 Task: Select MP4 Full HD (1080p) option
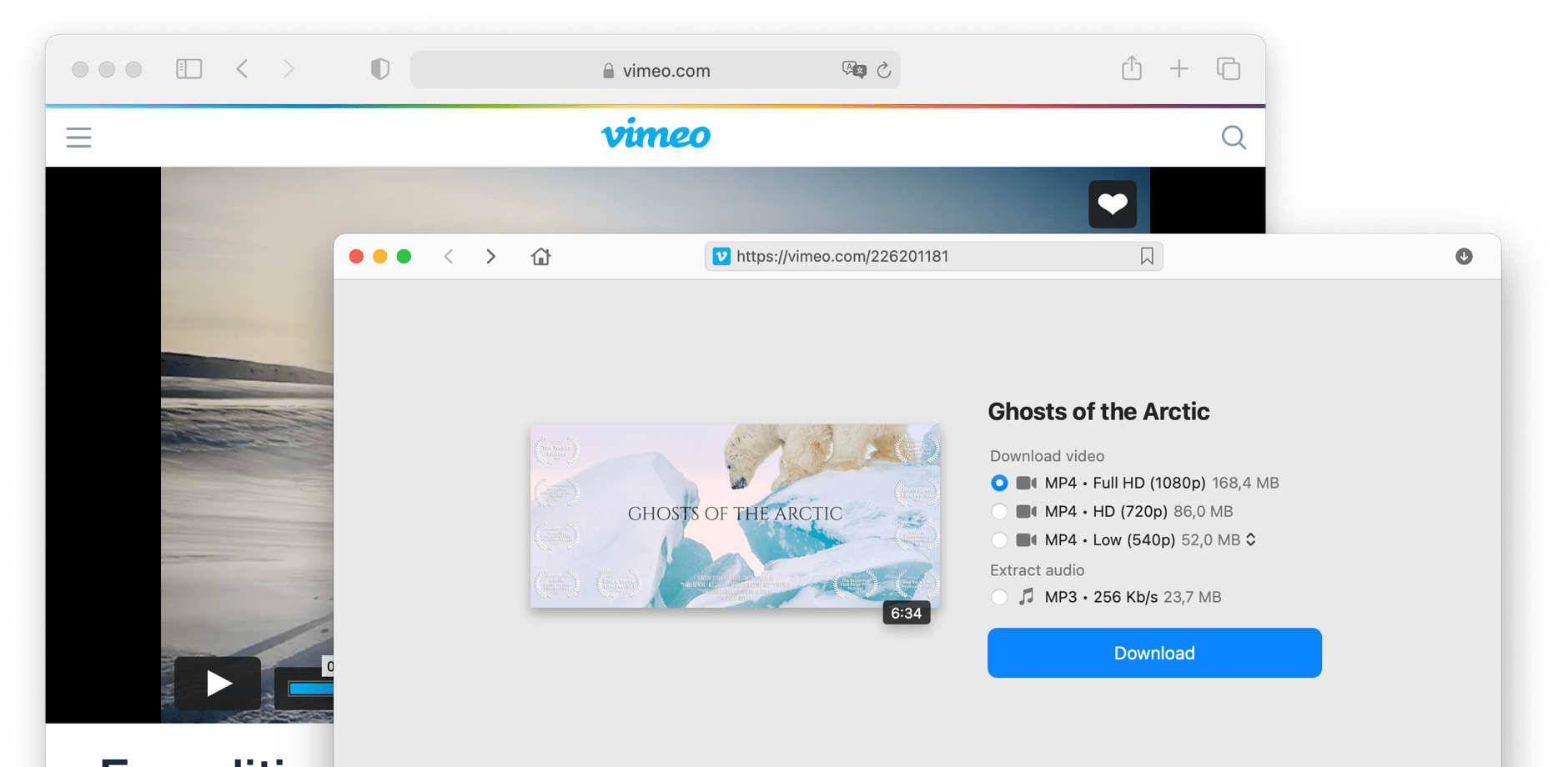999,484
